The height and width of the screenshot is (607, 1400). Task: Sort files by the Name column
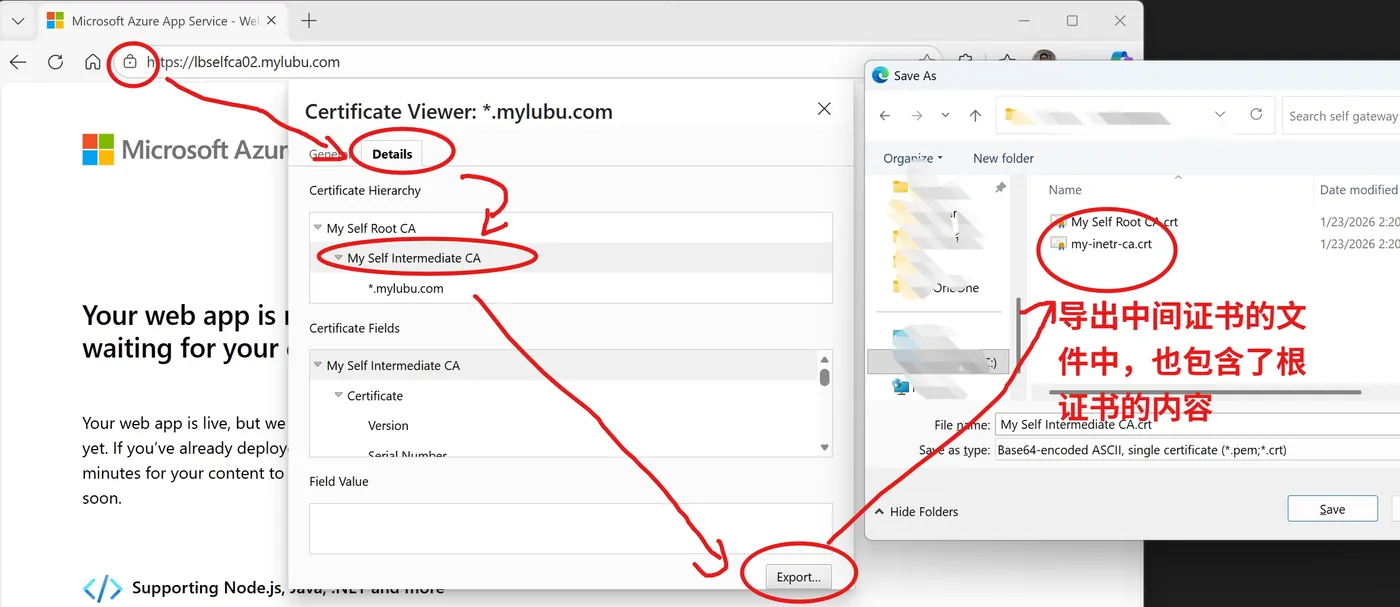[1065, 190]
